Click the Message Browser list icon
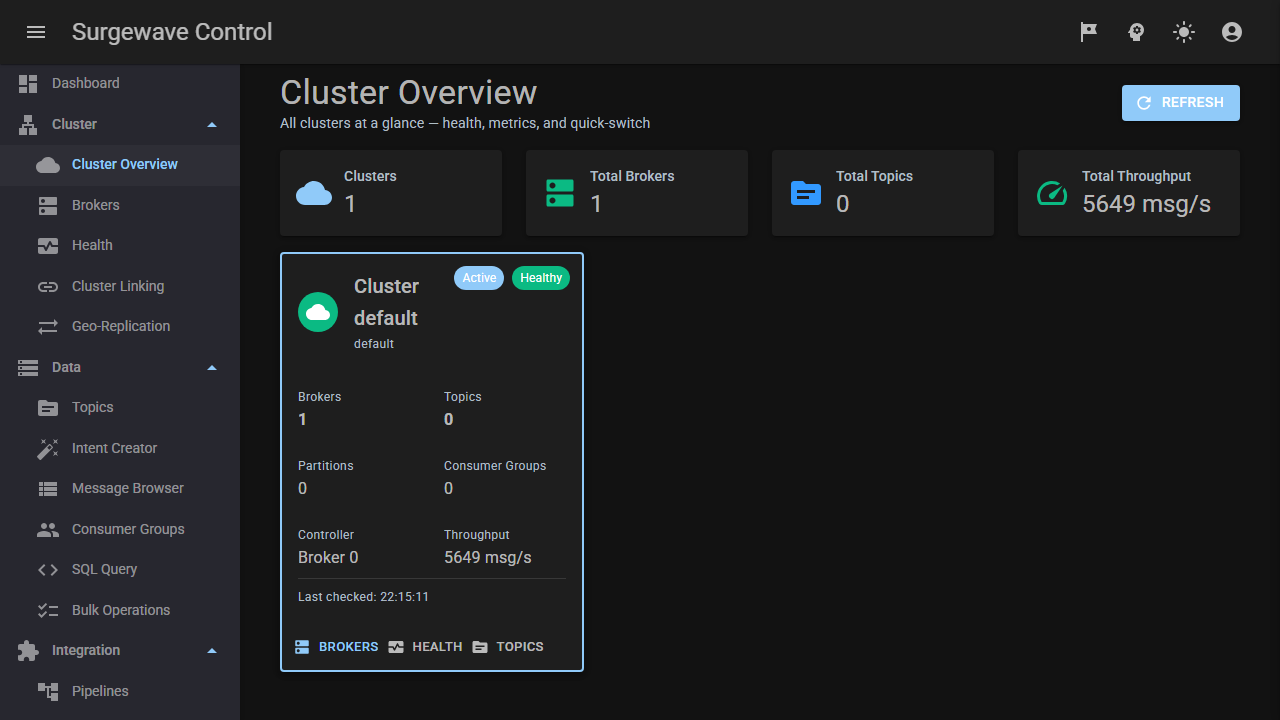Image resolution: width=1280 pixels, height=720 pixels. point(48,489)
